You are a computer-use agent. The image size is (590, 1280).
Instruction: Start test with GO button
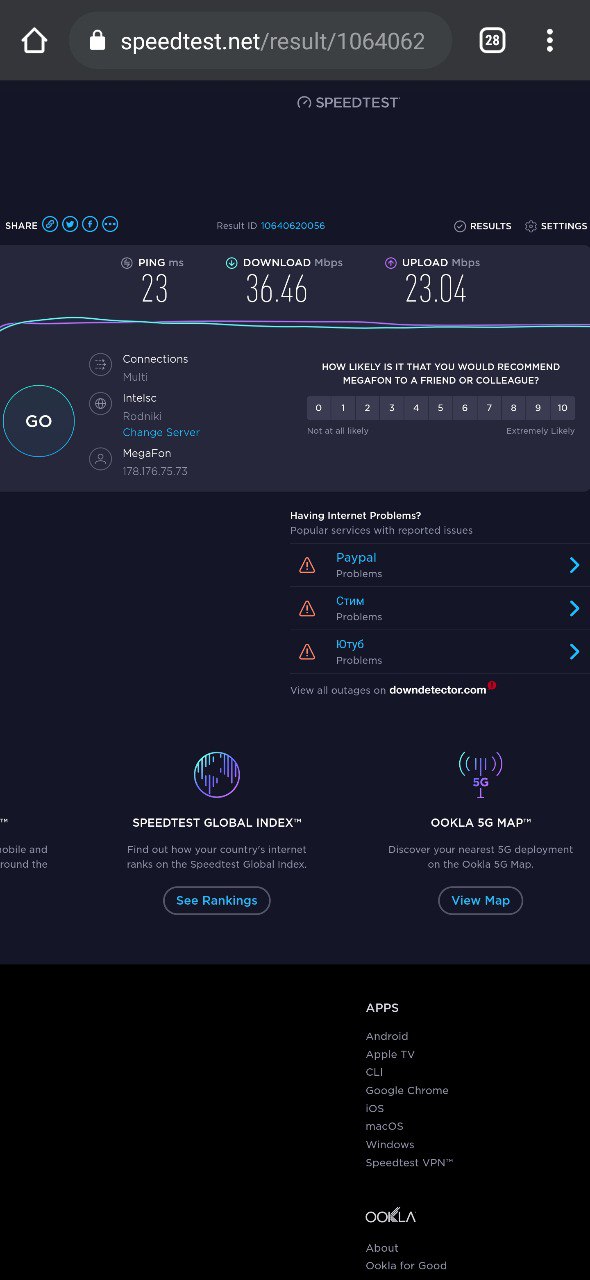tap(38, 421)
